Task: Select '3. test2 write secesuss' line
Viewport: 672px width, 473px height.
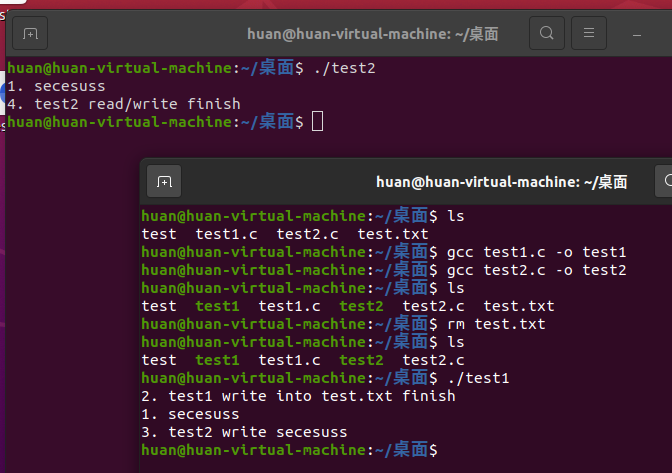Action: click(x=244, y=432)
